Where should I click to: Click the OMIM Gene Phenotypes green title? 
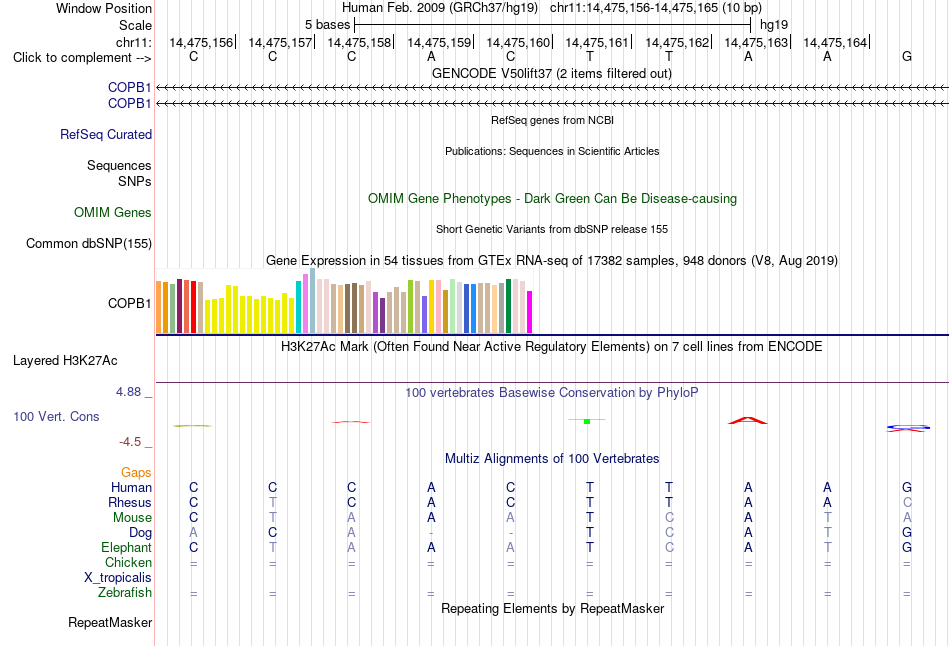(x=553, y=199)
